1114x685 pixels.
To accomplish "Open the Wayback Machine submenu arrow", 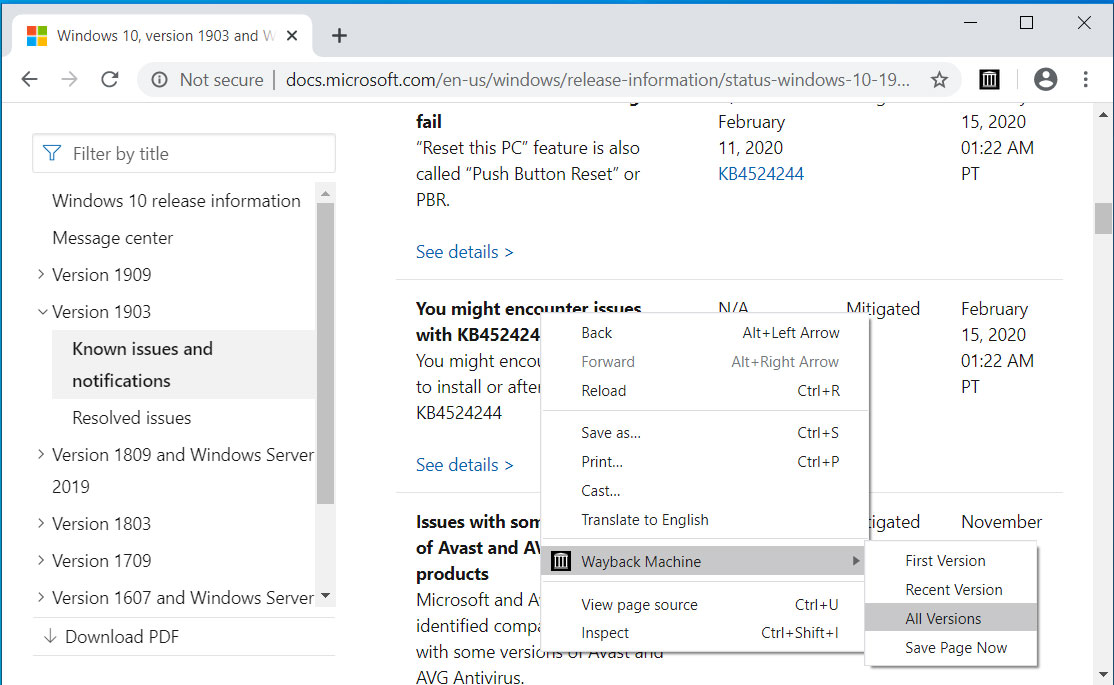I will 856,561.
